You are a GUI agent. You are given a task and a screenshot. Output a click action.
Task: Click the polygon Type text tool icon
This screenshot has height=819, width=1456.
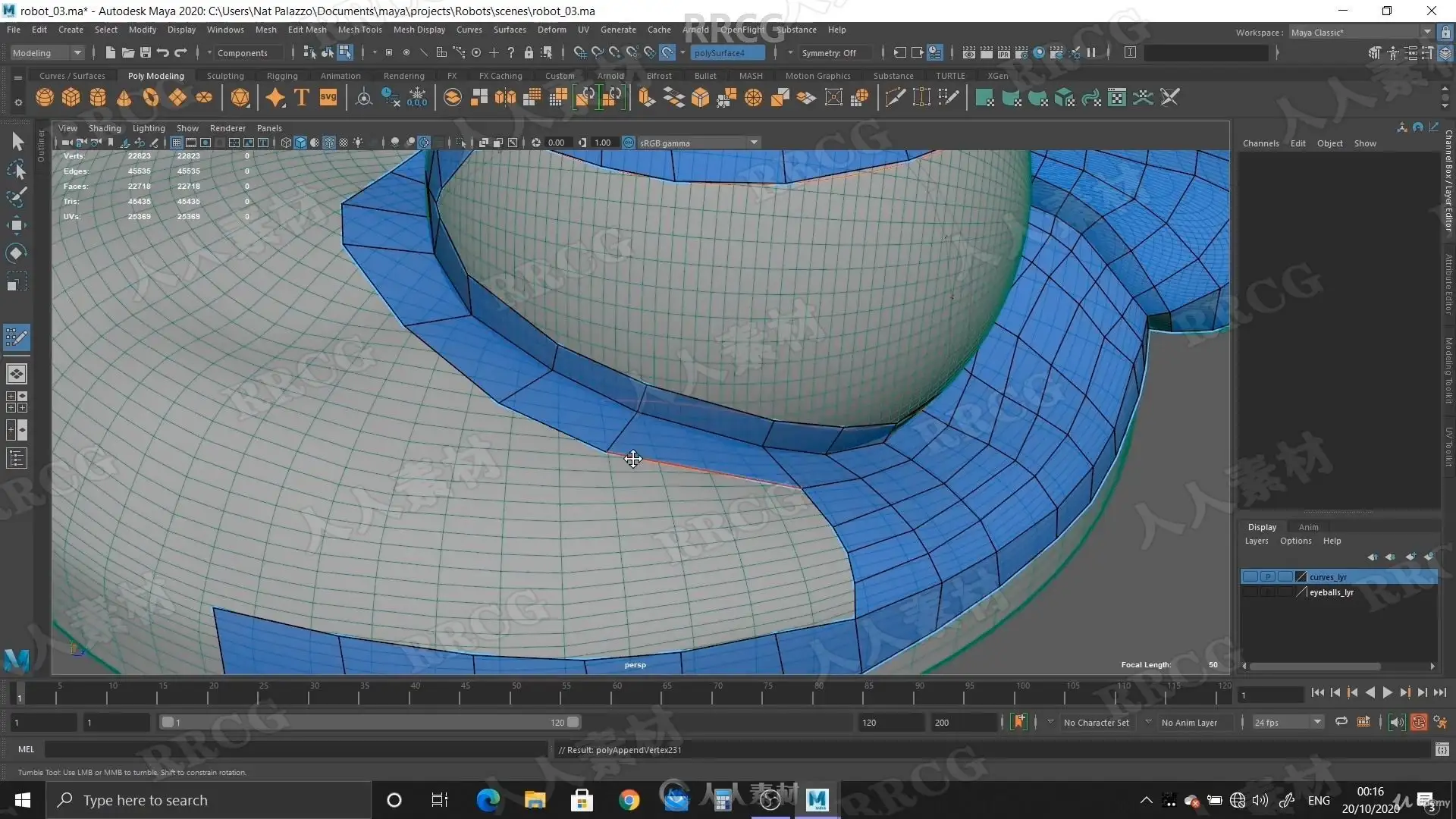302,98
